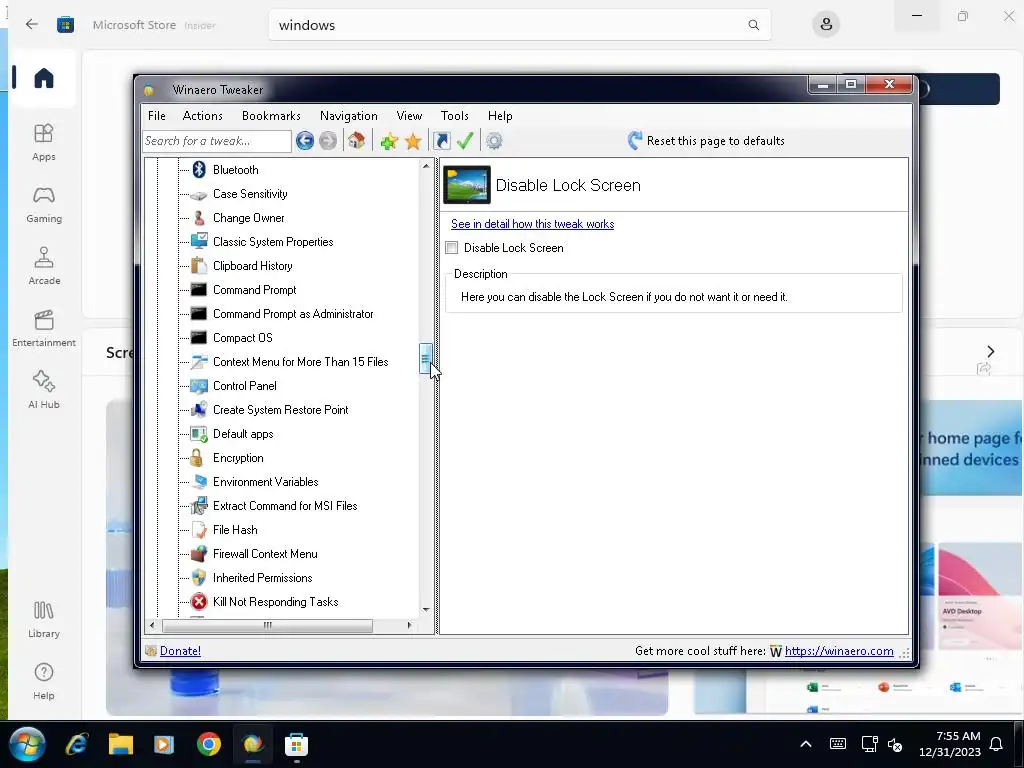The width and height of the screenshot is (1024, 768).
Task: Click Reset this page to defaults
Action: 707,141
